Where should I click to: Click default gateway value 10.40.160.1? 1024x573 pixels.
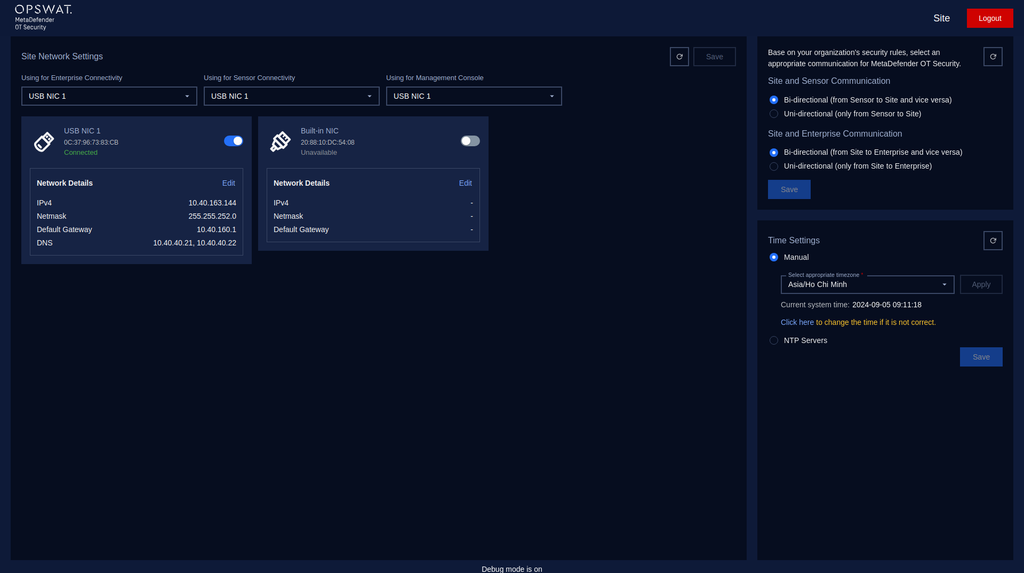click(216, 229)
